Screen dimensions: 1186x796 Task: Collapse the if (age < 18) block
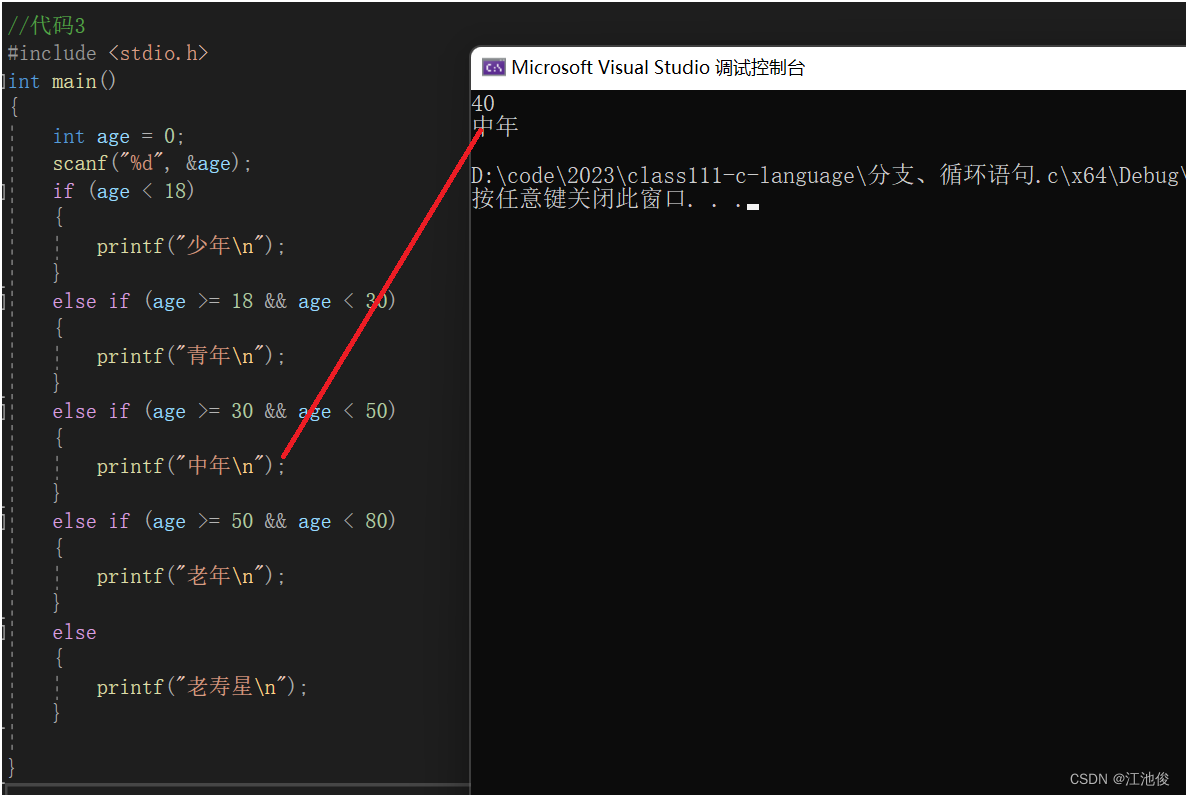coord(3,191)
